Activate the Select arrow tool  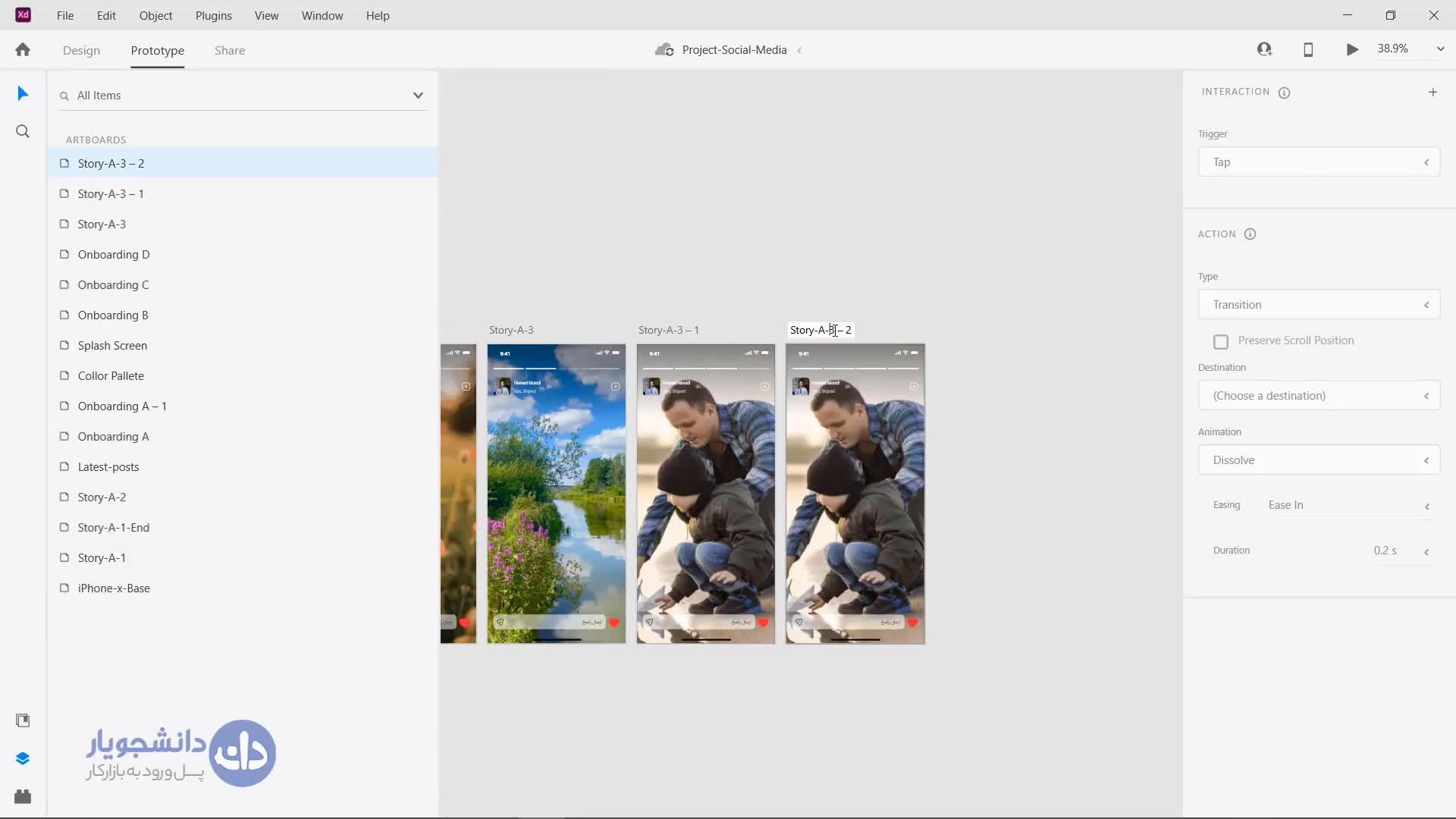coord(23,94)
